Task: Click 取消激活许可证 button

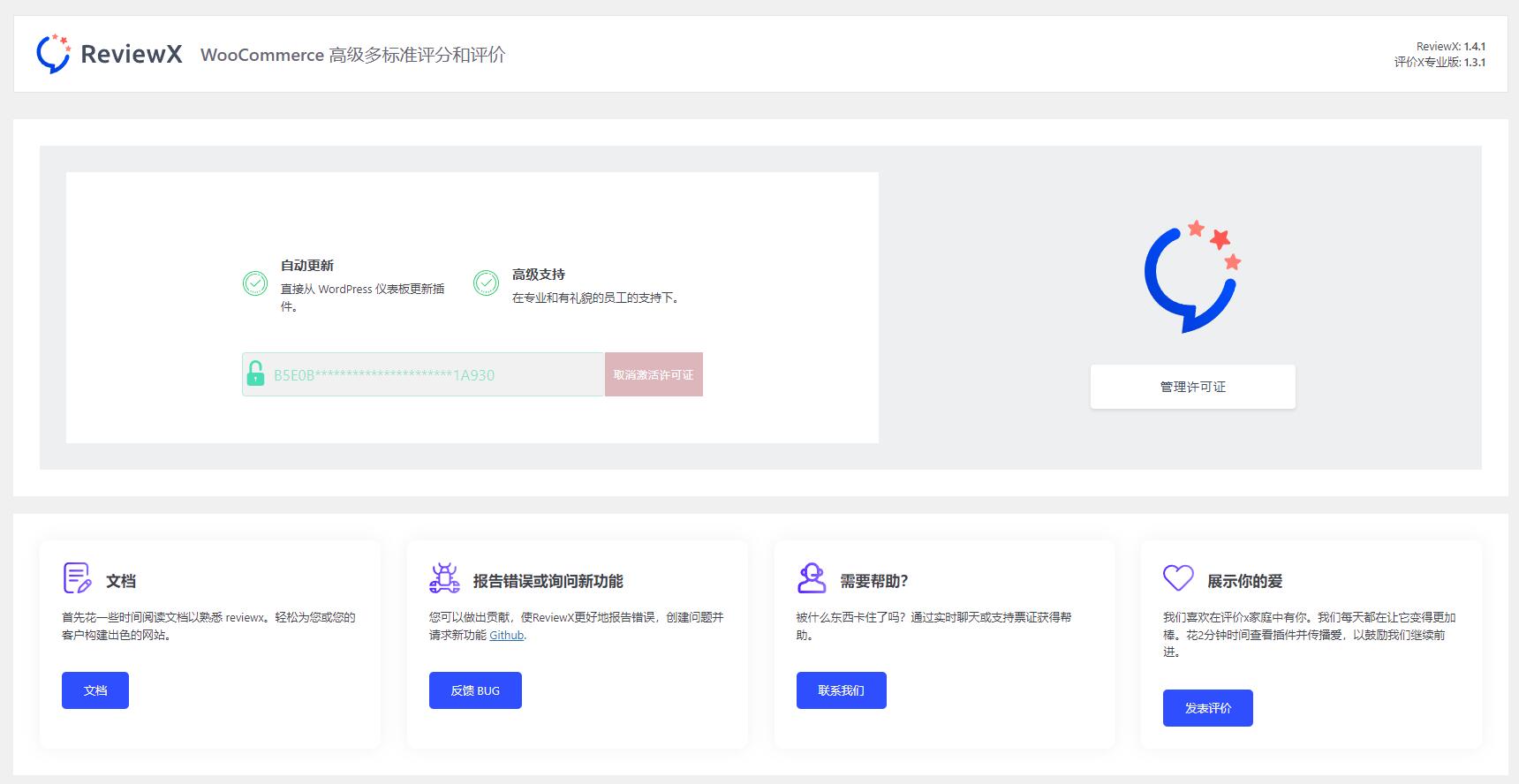Action: (654, 374)
